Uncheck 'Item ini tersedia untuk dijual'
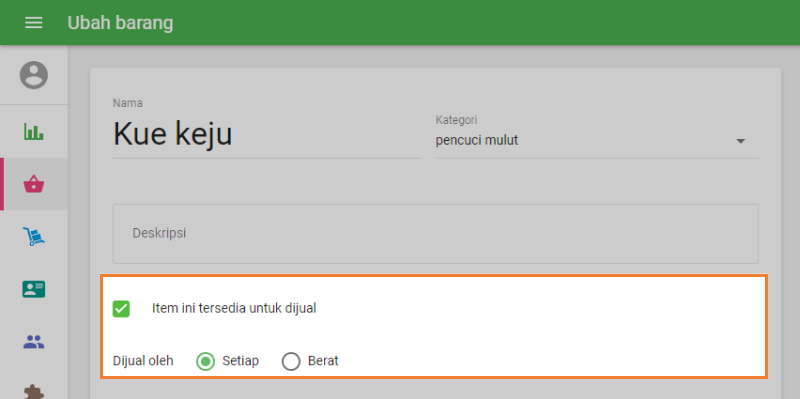The height and width of the screenshot is (399, 800). point(121,309)
